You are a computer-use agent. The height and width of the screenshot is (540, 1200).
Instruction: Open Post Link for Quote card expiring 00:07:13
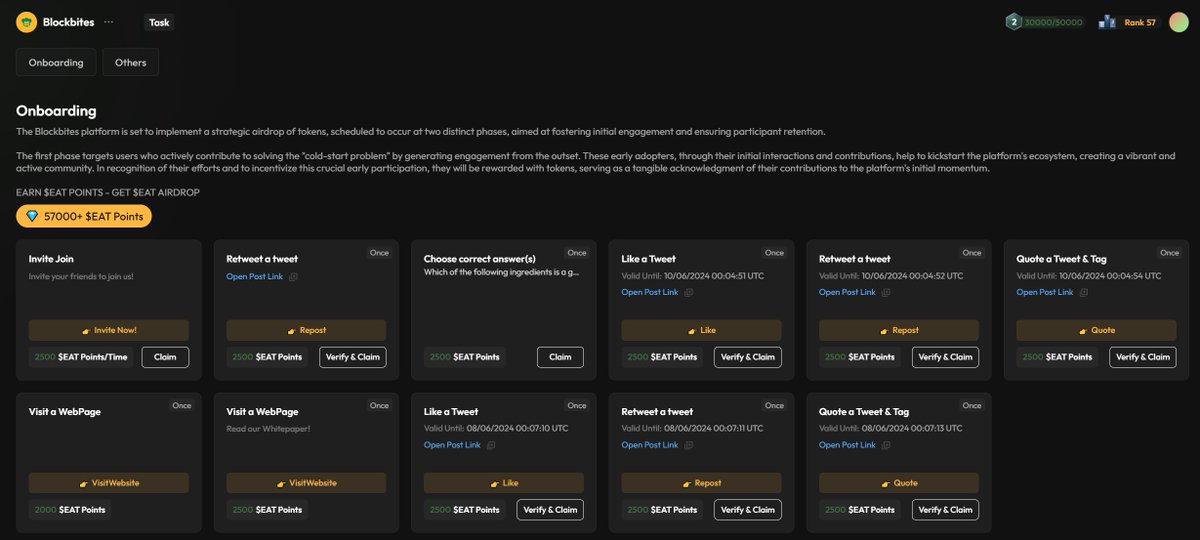[847, 445]
